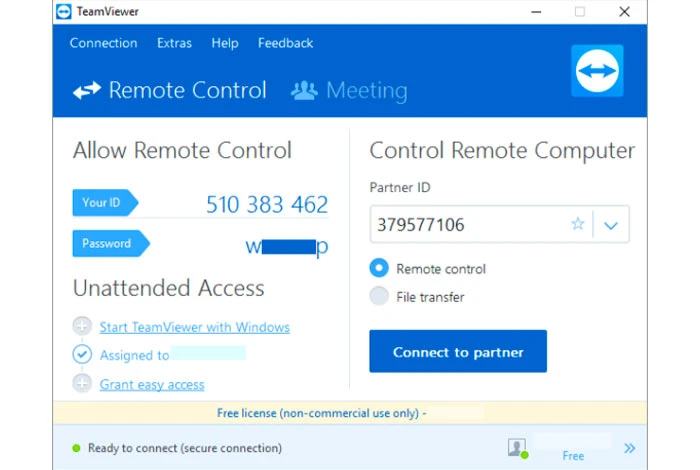Expand Computers & Contacts with double arrow
This screenshot has width=700, height=470.
(629, 448)
